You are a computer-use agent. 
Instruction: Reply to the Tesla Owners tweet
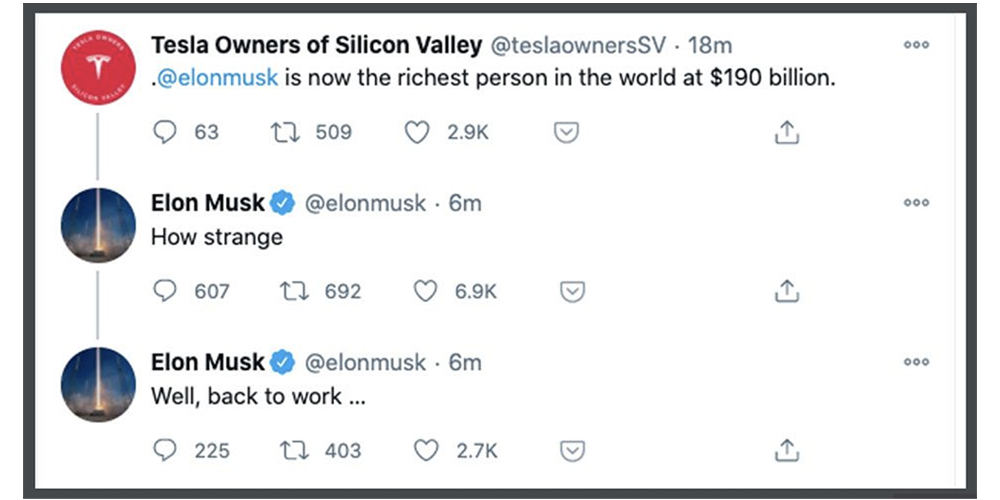coord(165,132)
